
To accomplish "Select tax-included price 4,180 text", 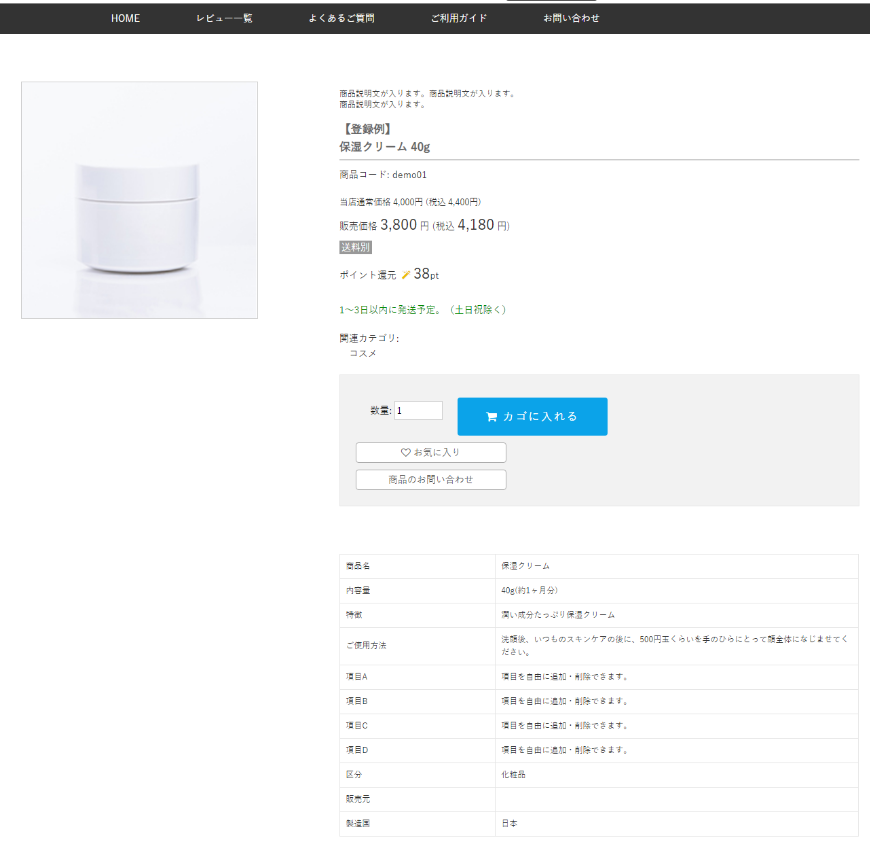I will [x=476, y=225].
